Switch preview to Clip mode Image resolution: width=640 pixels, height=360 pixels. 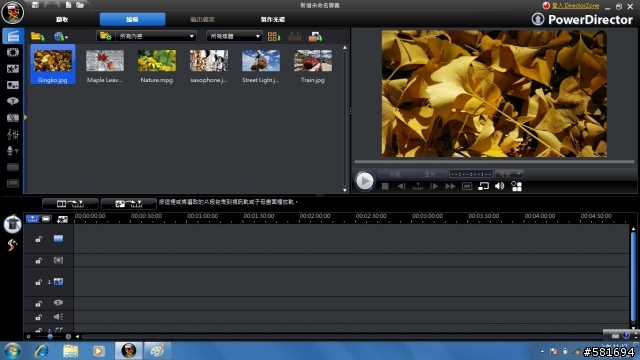(x=395, y=174)
